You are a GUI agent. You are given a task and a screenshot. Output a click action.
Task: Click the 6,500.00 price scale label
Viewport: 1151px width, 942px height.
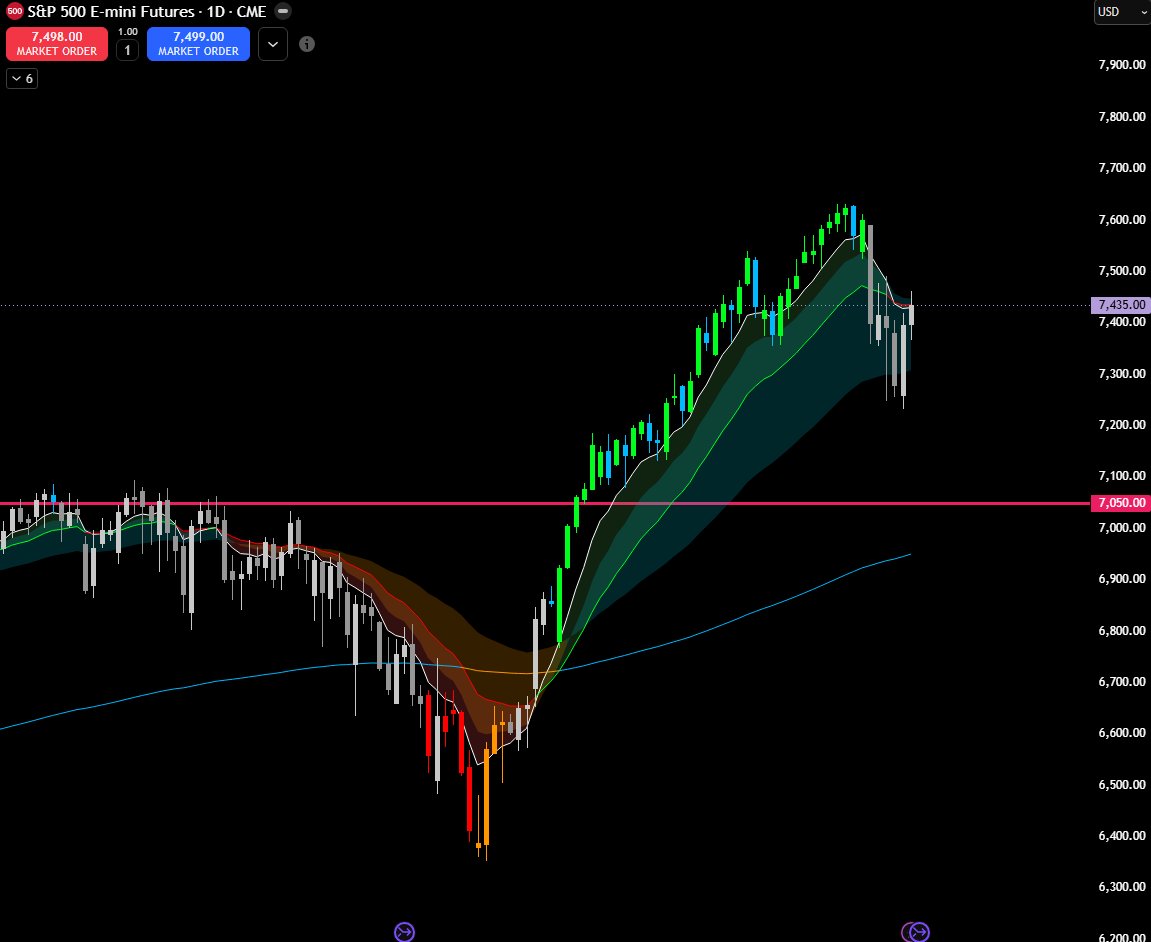click(1122, 784)
